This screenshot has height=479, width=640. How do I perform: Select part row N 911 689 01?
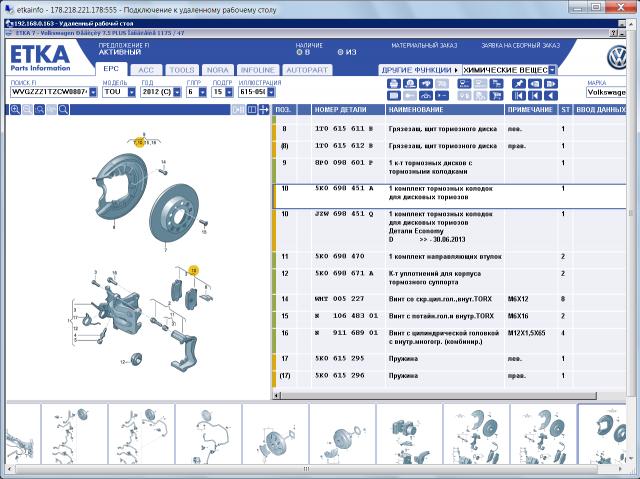(x=449, y=341)
